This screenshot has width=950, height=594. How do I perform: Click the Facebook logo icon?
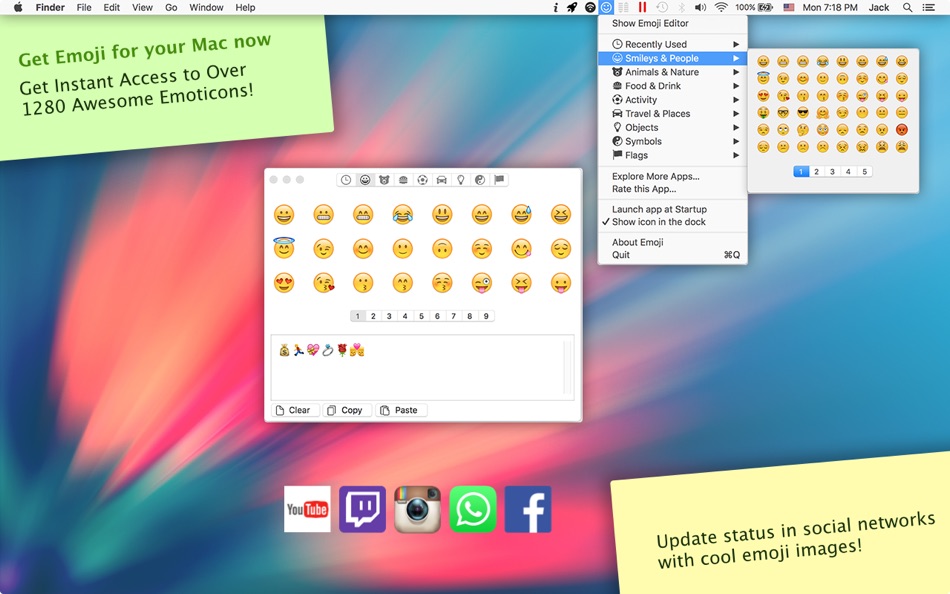528,509
